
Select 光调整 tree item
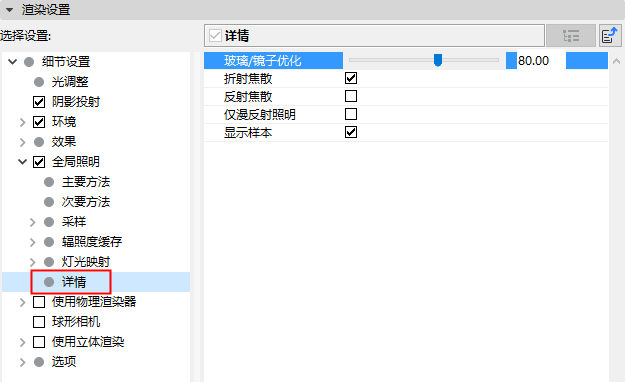coord(70,82)
